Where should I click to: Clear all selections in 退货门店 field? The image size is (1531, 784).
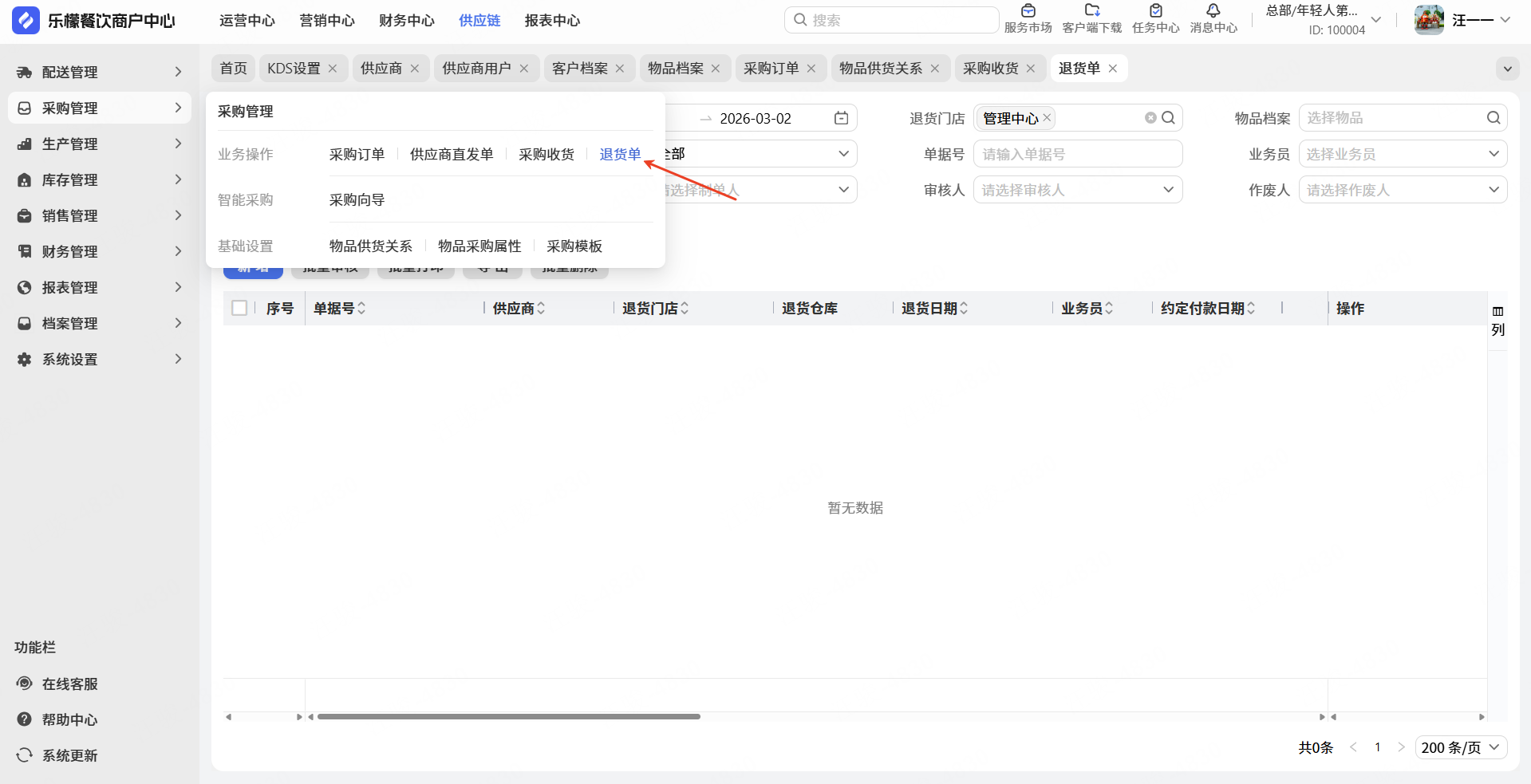click(x=1150, y=118)
